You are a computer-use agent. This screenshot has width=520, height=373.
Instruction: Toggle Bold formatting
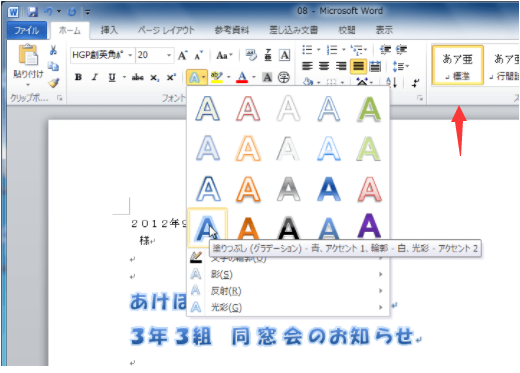tap(78, 77)
